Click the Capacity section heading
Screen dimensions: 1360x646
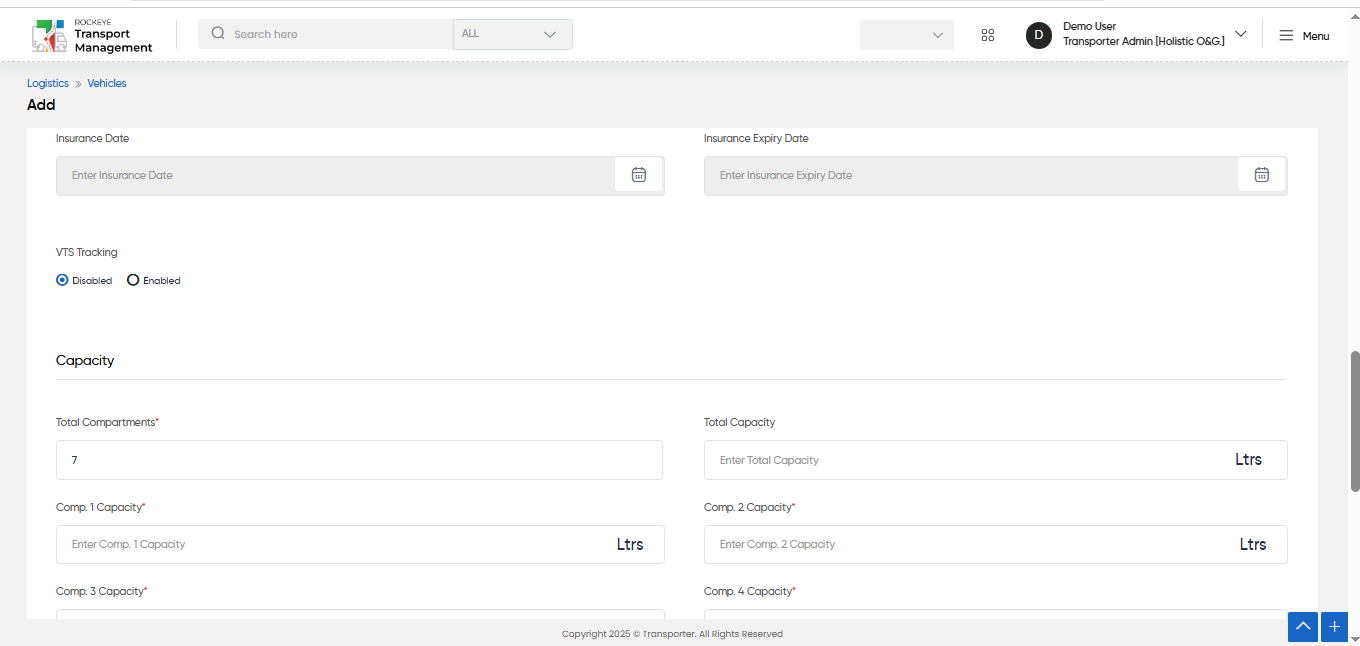click(x=85, y=360)
